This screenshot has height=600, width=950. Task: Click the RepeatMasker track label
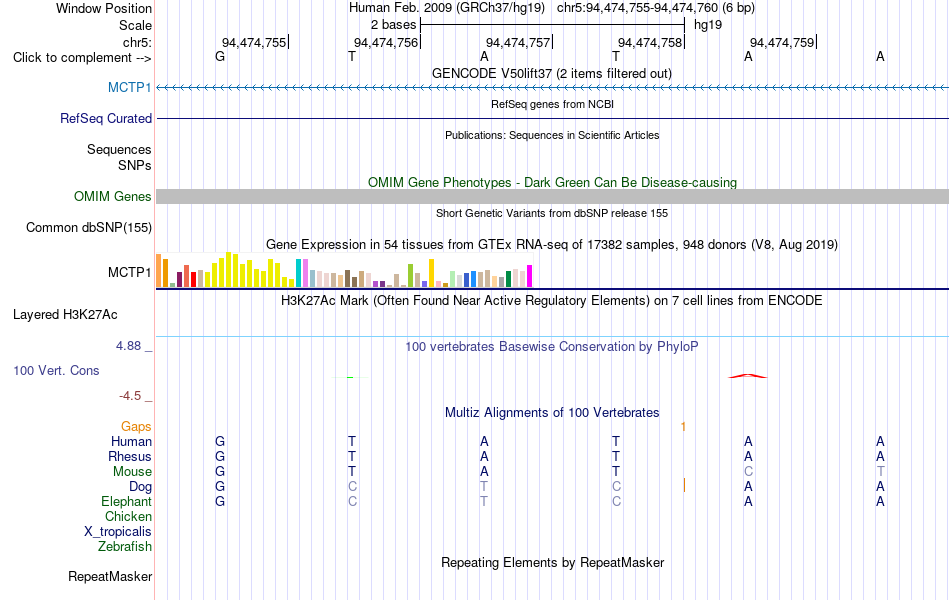(x=110, y=576)
